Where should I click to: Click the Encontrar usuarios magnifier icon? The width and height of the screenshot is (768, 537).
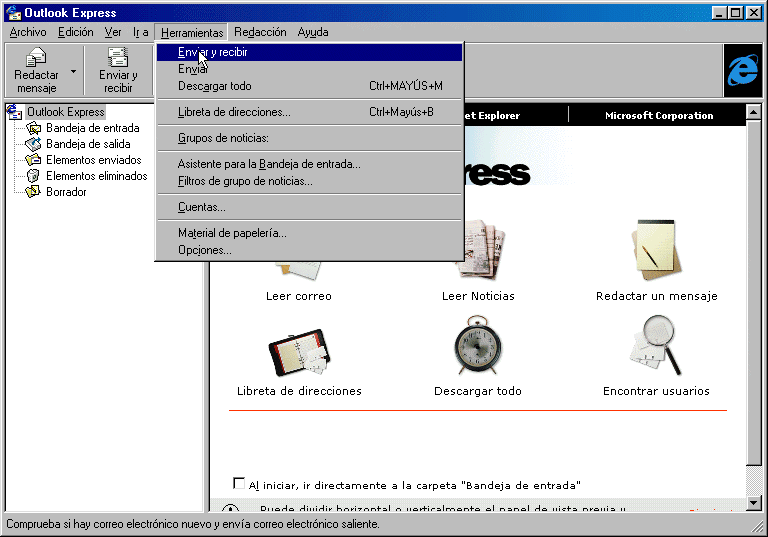pos(656,346)
